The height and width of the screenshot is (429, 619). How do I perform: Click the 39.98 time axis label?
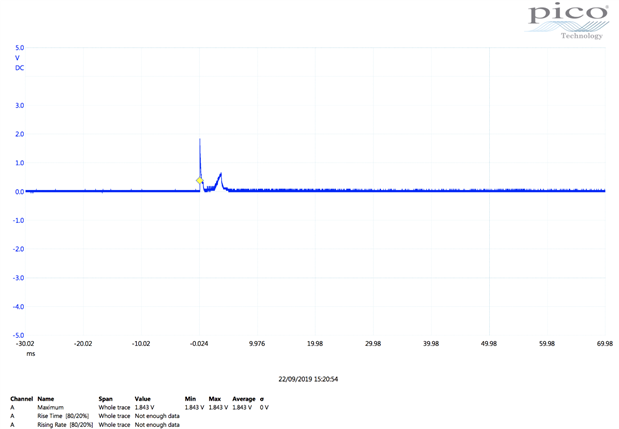pyautogui.click(x=431, y=344)
